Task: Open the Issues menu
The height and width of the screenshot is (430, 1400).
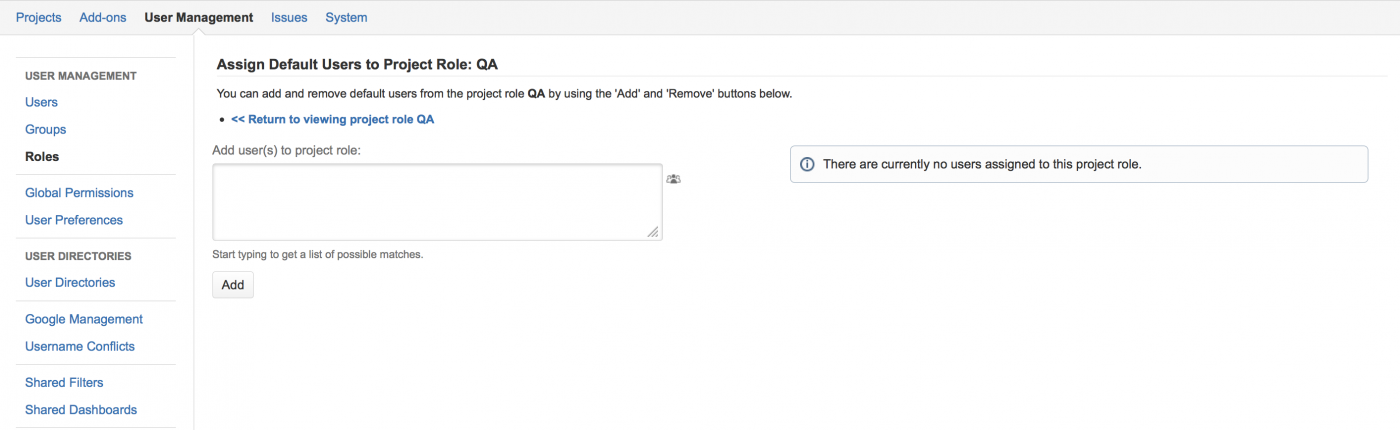Action: point(289,17)
